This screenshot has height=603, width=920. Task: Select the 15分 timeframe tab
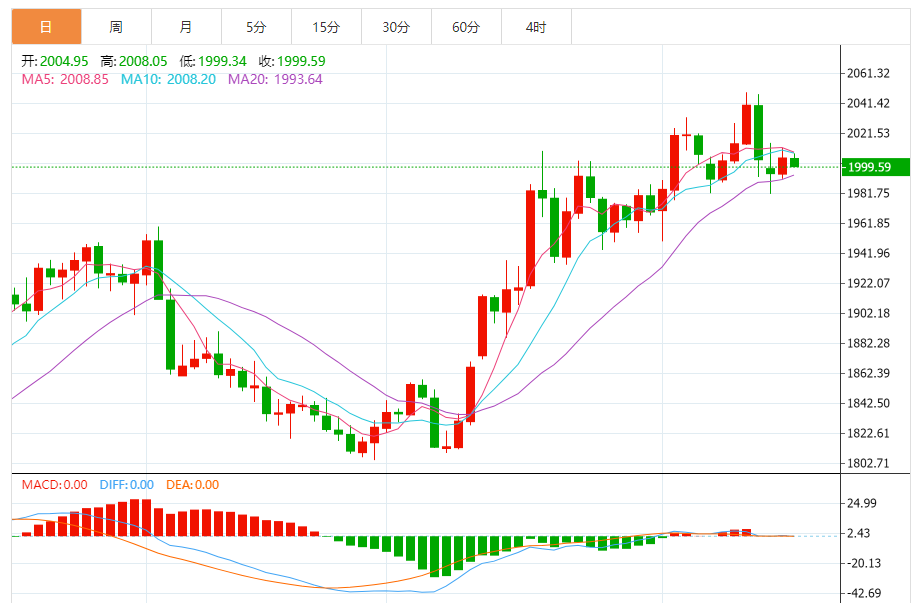pyautogui.click(x=326, y=27)
